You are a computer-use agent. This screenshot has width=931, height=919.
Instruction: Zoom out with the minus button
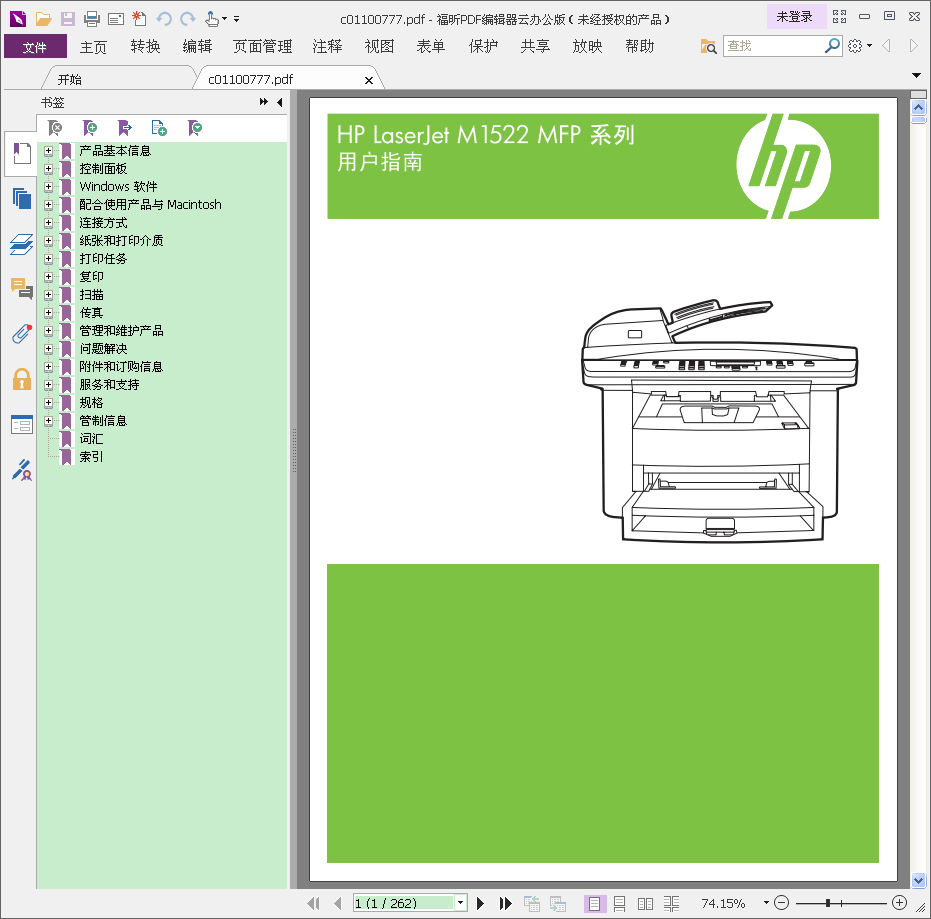coord(781,903)
